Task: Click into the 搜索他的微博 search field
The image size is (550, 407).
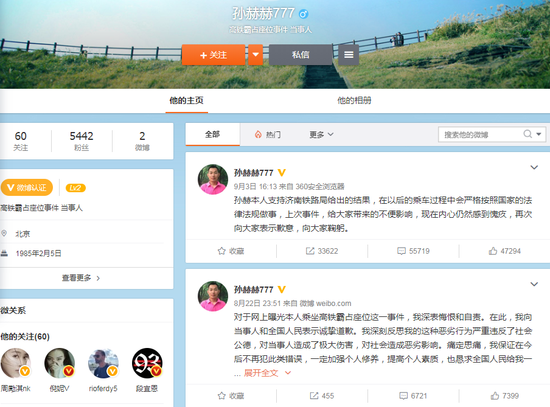Action: tap(481, 134)
